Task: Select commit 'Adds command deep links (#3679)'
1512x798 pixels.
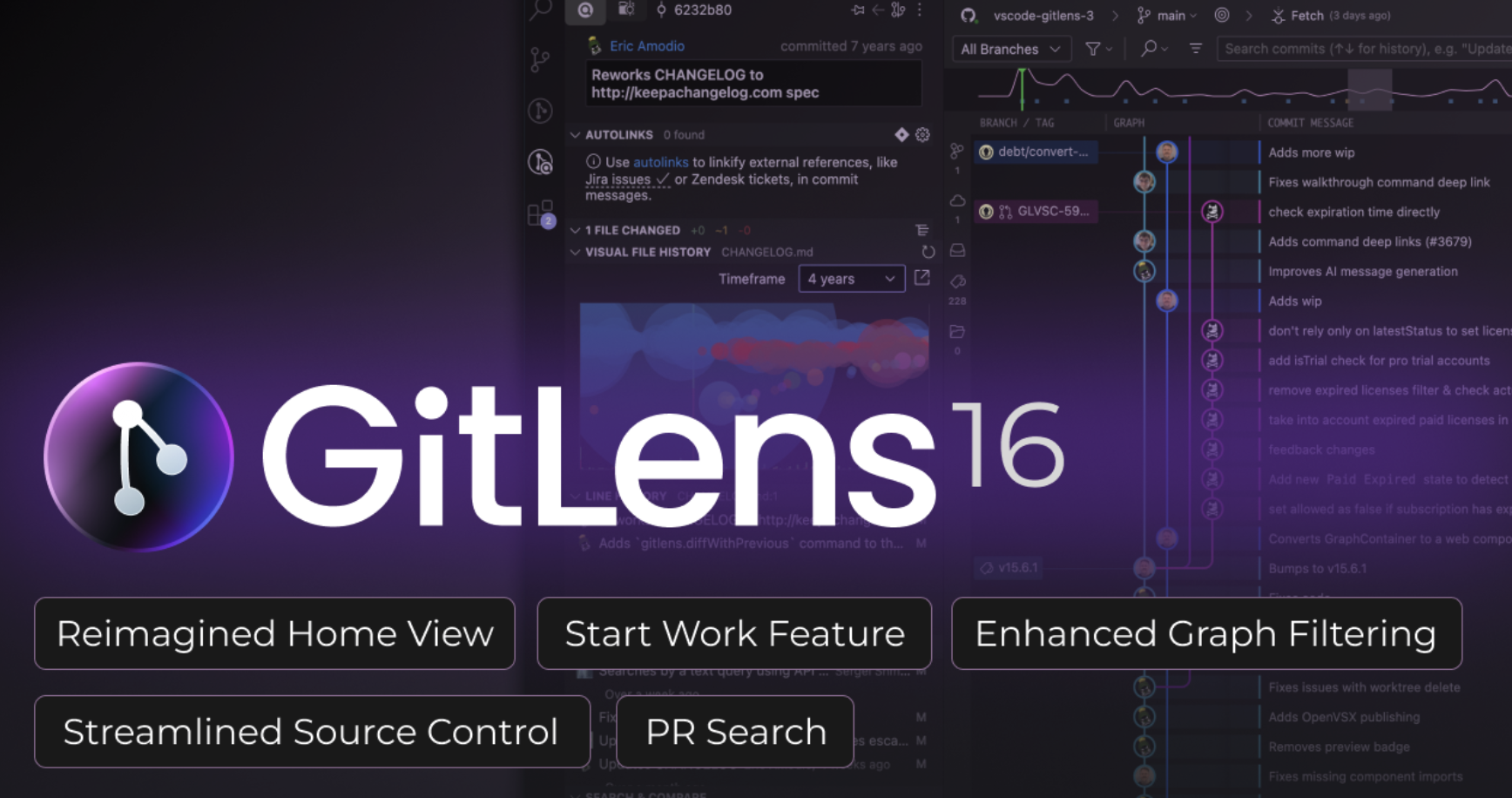Action: 1369,241
